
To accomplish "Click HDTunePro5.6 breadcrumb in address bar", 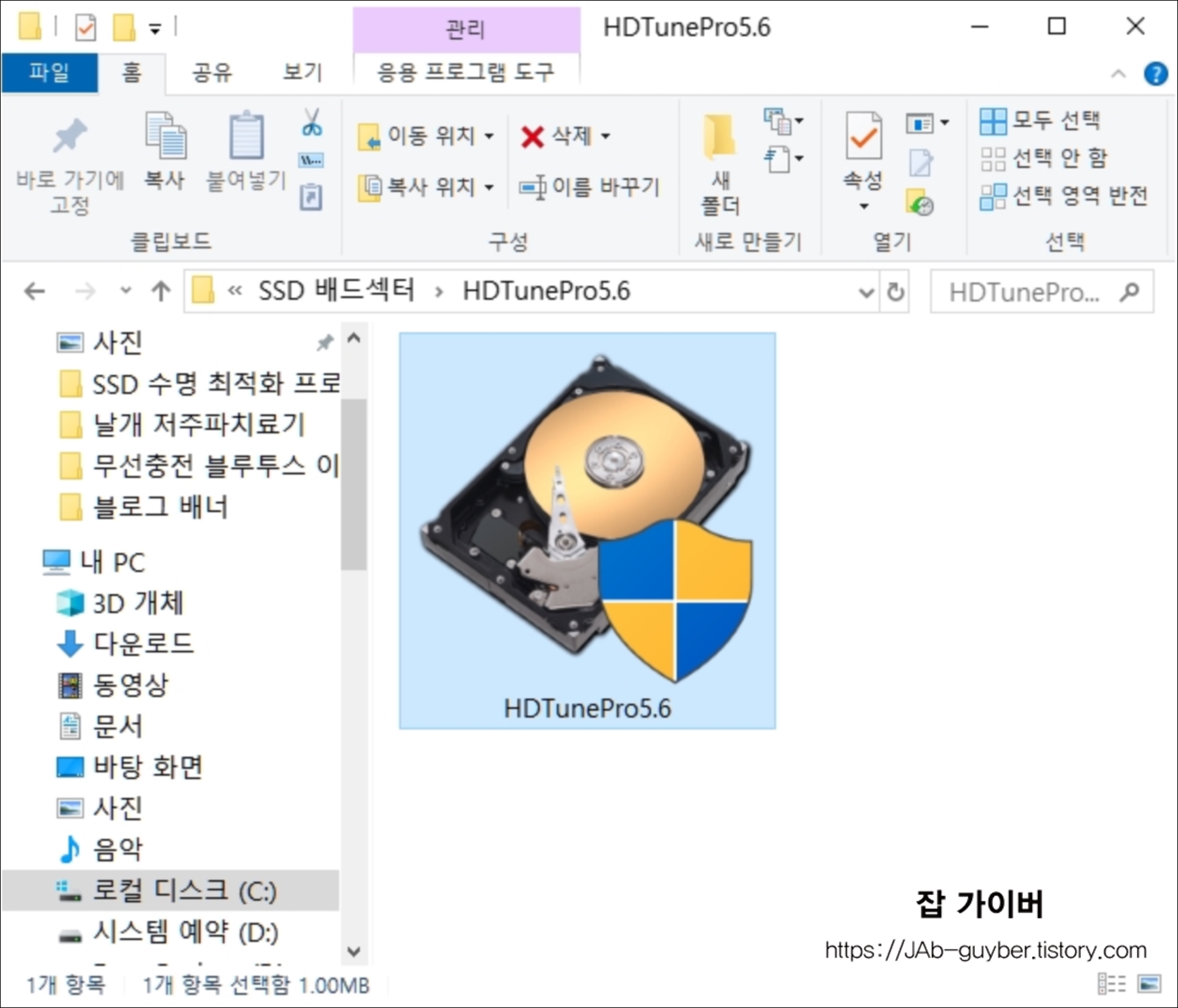I will coord(546,291).
